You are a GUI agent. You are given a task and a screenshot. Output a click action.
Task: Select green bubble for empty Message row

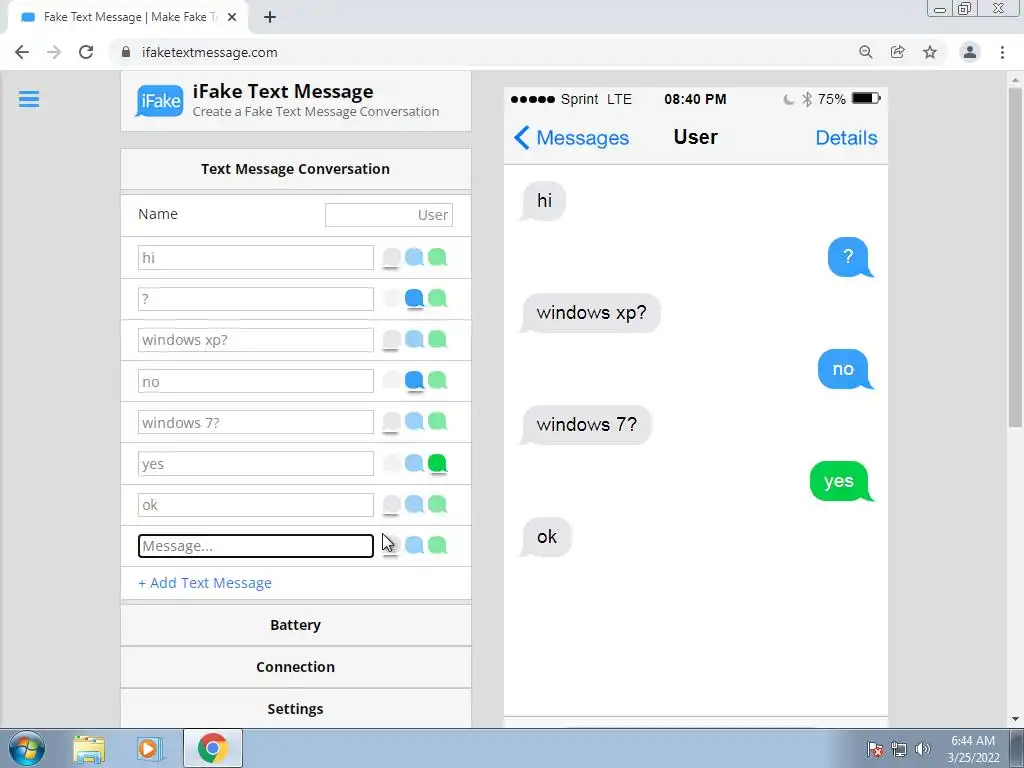438,545
